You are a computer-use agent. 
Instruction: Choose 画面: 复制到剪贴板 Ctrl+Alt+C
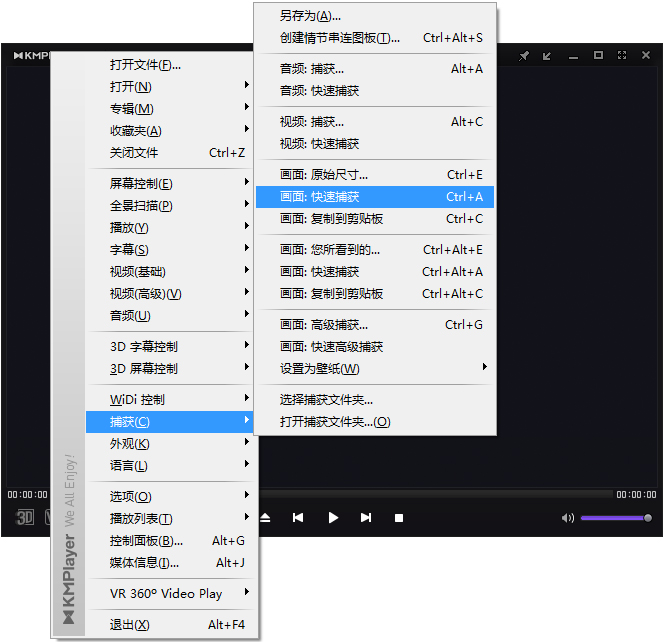[x=375, y=294]
